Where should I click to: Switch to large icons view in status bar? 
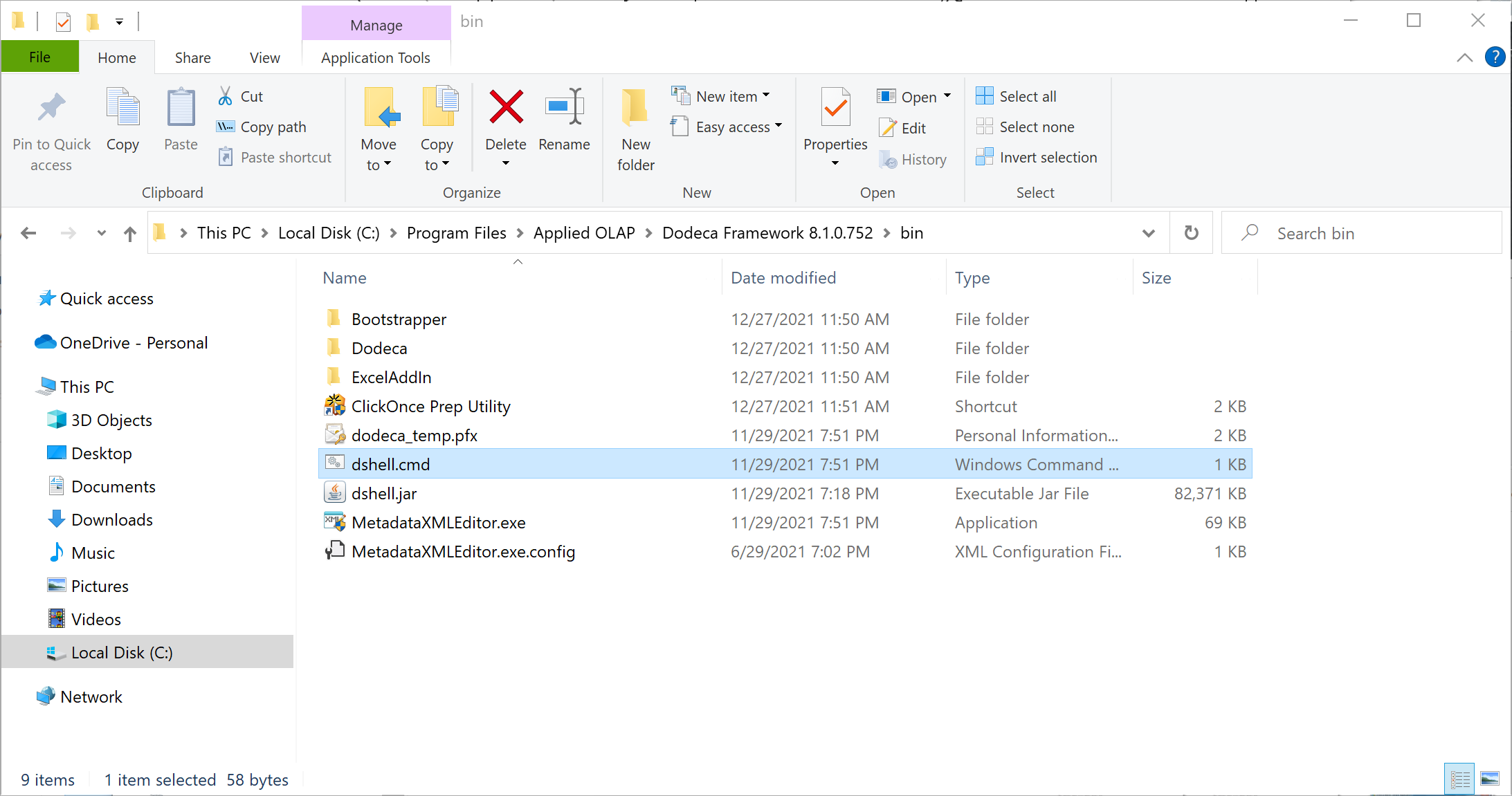(x=1489, y=779)
